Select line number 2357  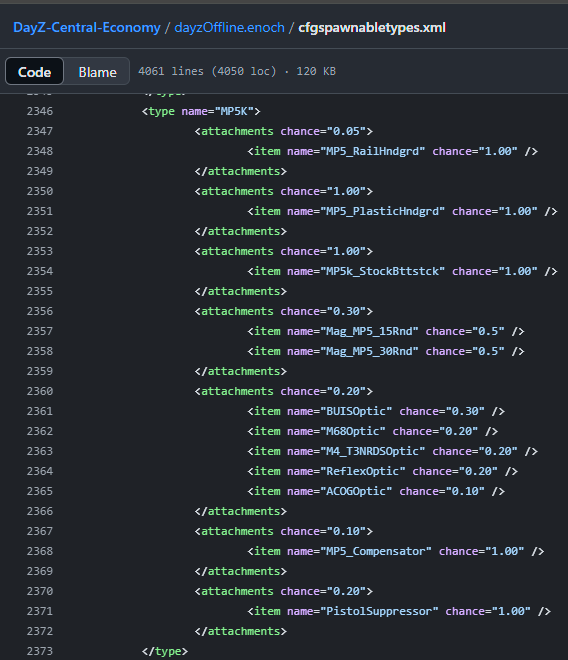coord(40,331)
